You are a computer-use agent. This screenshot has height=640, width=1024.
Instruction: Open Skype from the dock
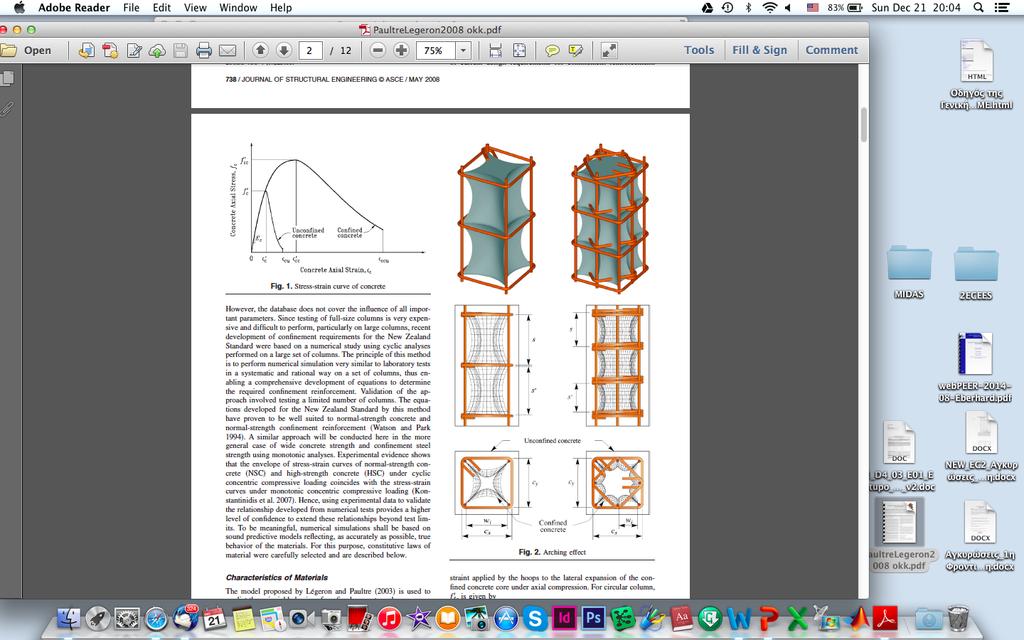tap(535, 618)
